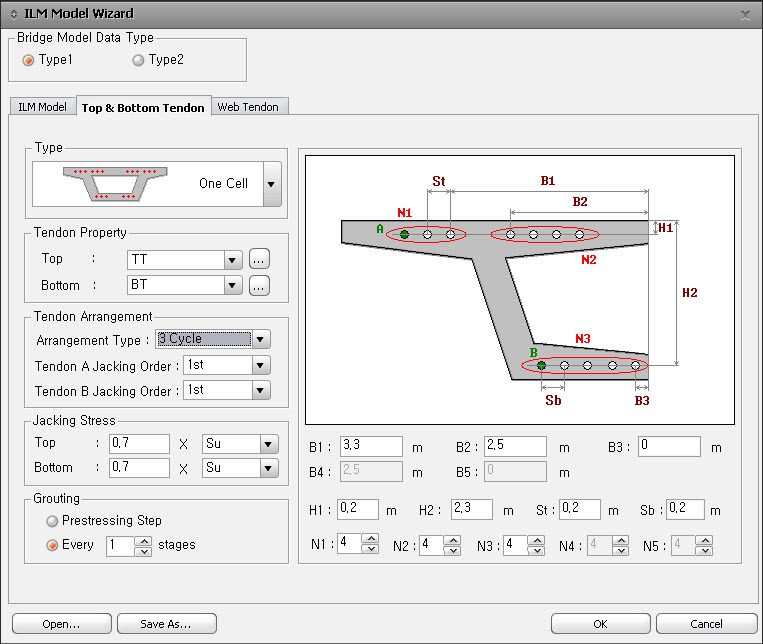
Task: Click the OK button
Action: coord(600,624)
